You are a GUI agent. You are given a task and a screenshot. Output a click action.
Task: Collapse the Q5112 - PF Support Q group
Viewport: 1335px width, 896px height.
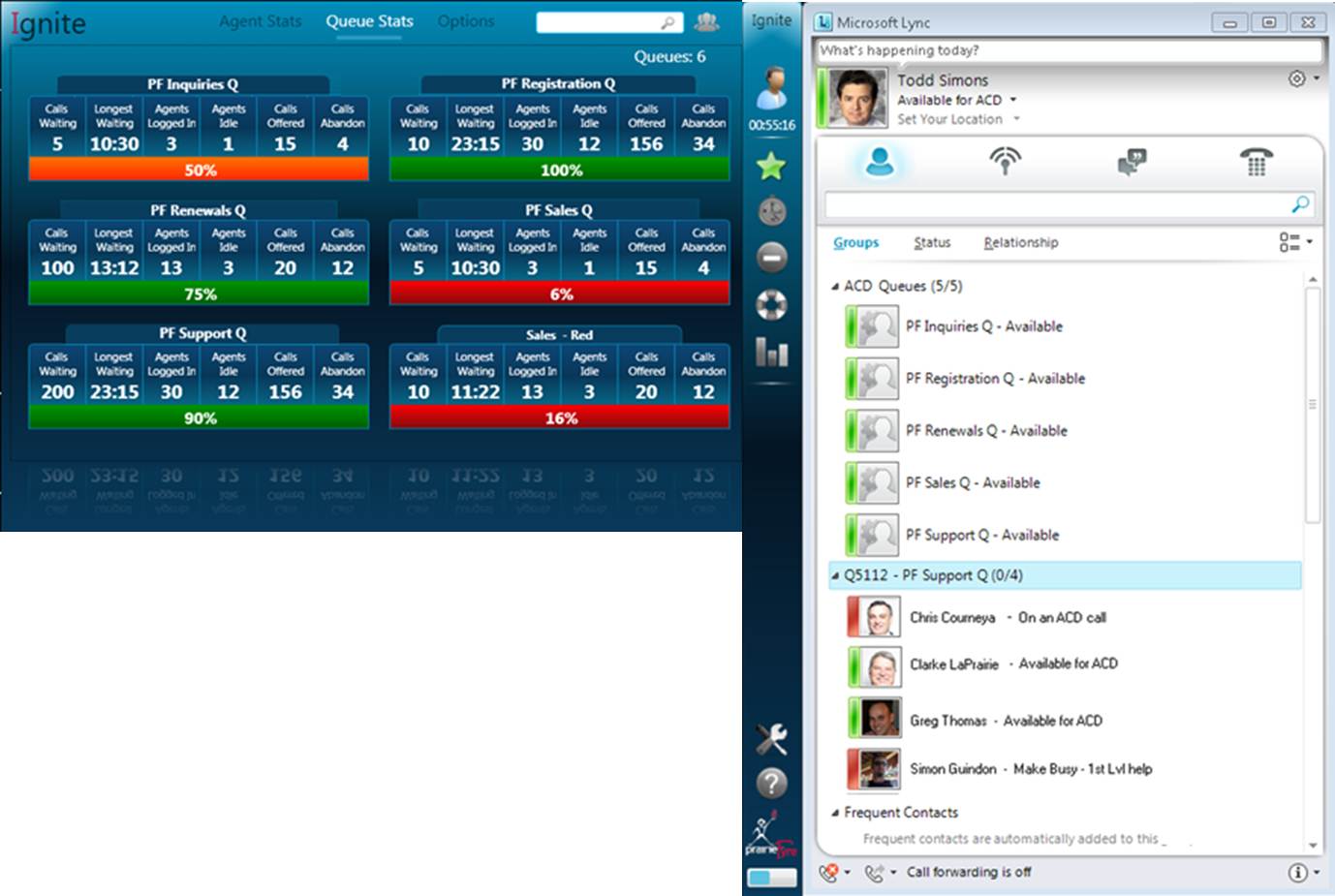[835, 575]
